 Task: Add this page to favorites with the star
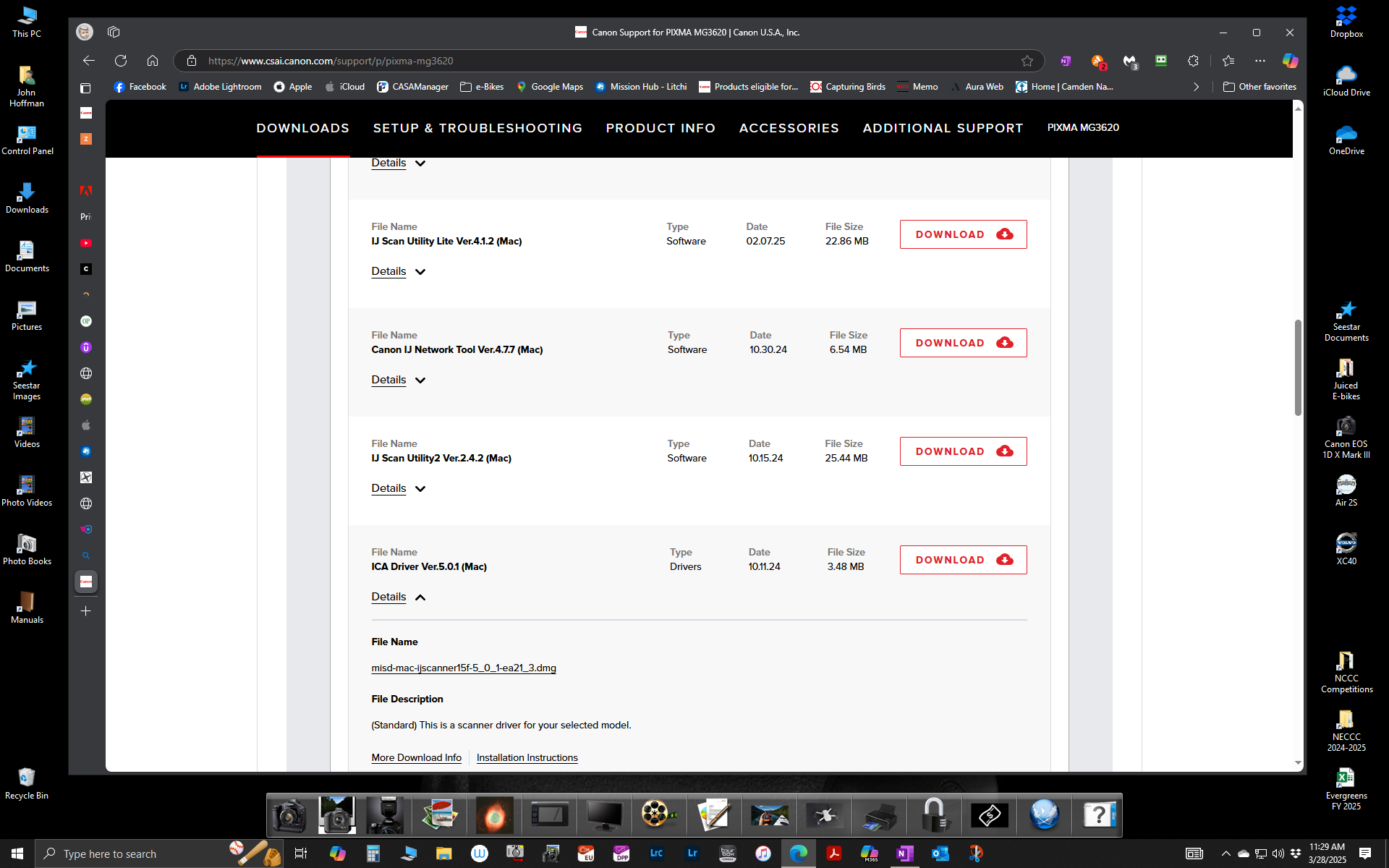click(1027, 61)
